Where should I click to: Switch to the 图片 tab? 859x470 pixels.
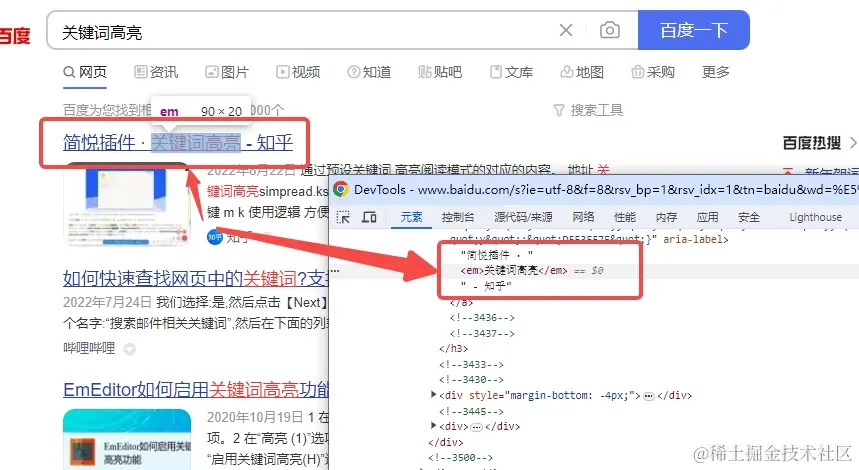[x=227, y=72]
